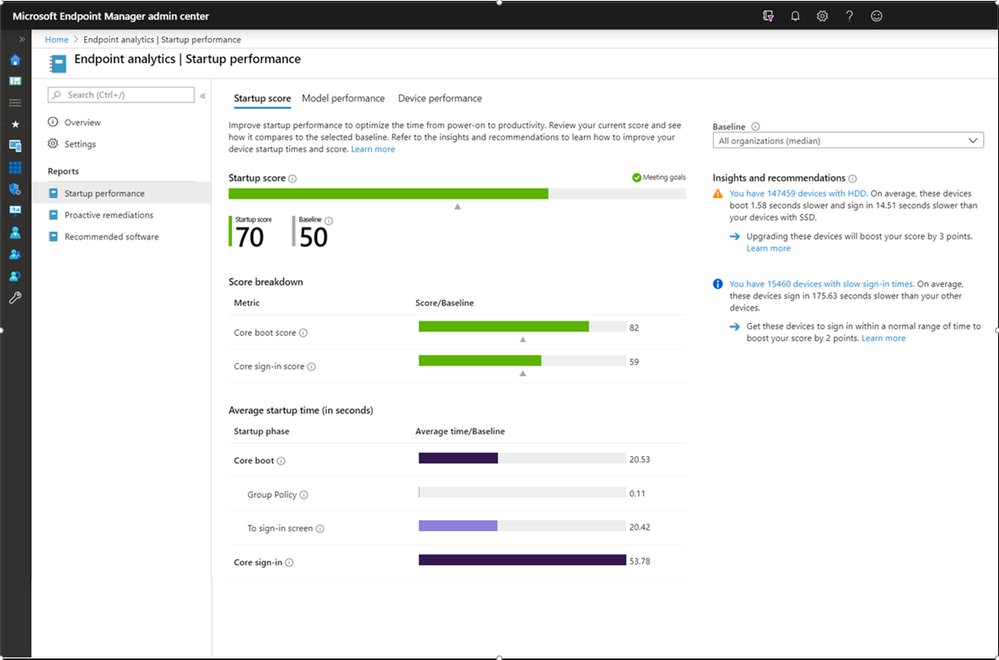This screenshot has height=660, width=999.
Task: Open Home from the left navigation rail
Action: tap(15, 60)
